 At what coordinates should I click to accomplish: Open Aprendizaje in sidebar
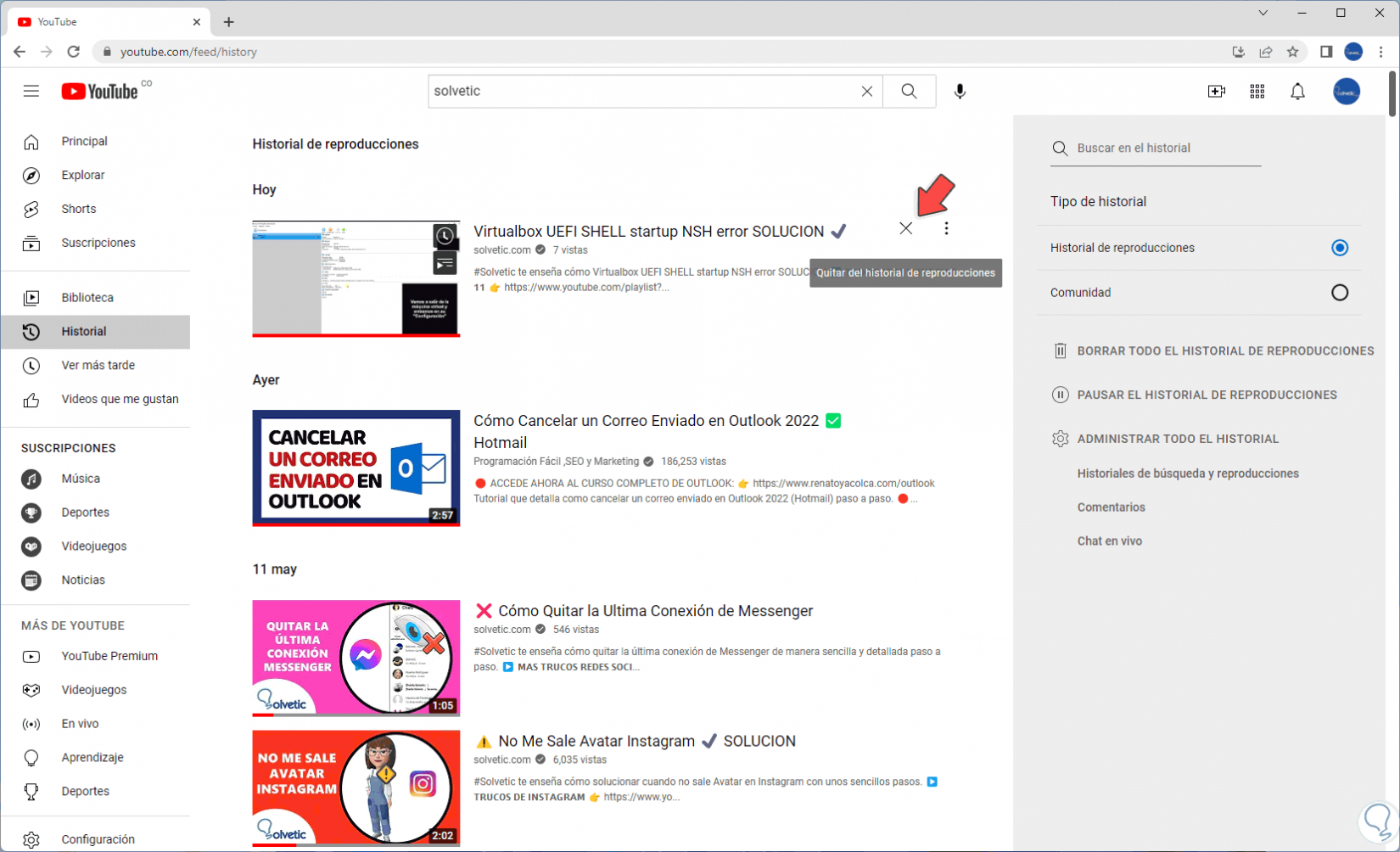(x=95, y=758)
